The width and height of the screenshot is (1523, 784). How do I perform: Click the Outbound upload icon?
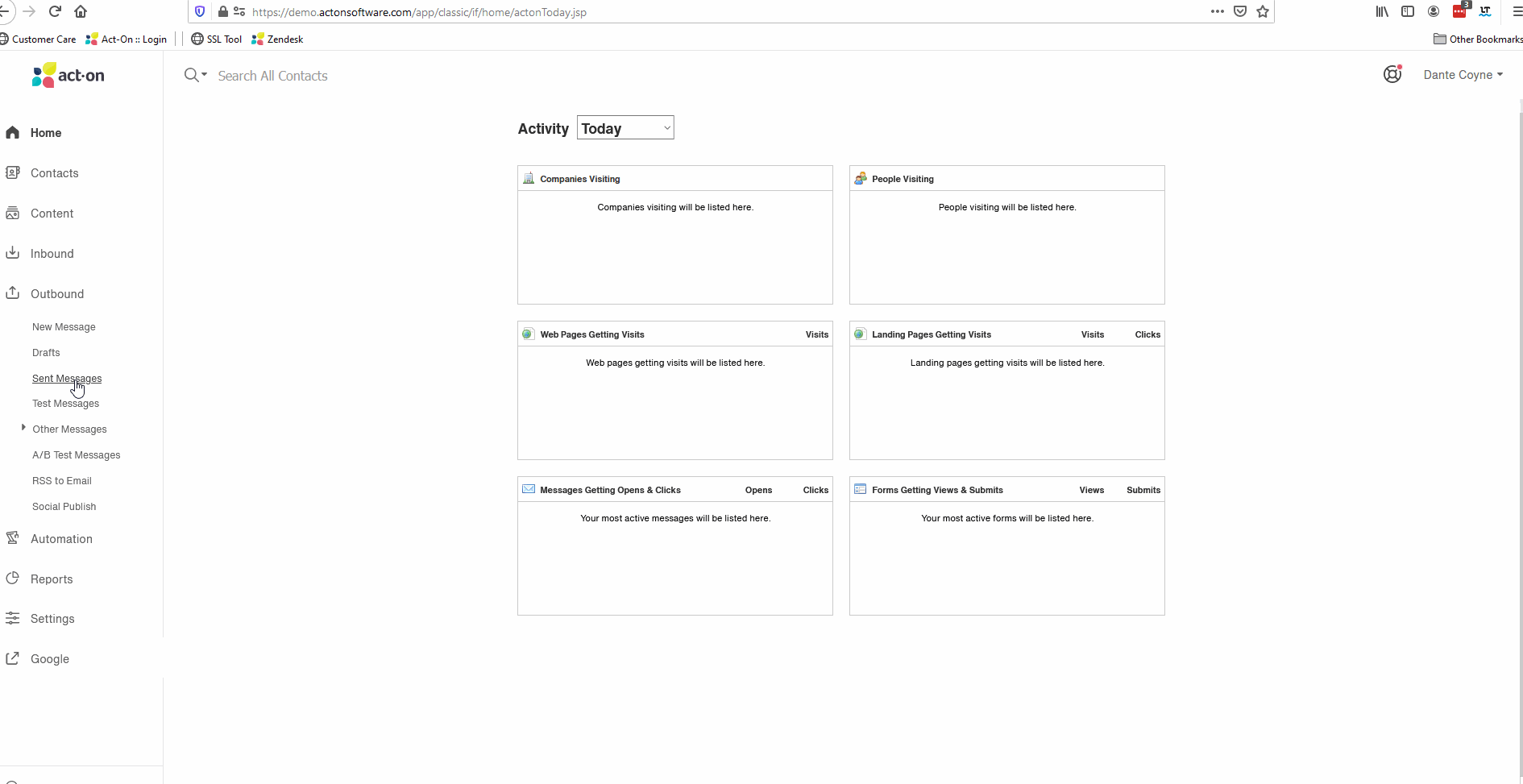pyautogui.click(x=12, y=293)
